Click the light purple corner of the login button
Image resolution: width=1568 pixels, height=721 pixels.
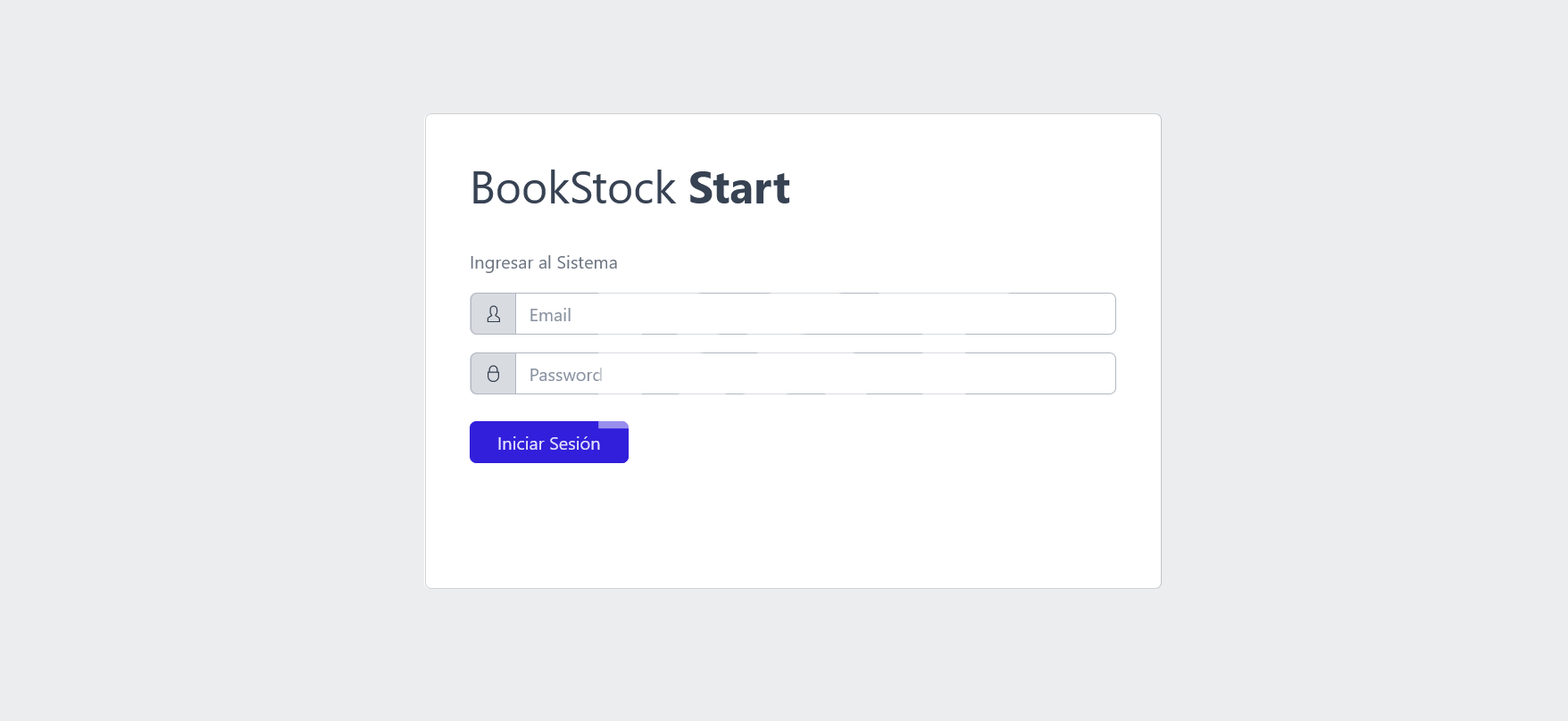[x=613, y=425]
